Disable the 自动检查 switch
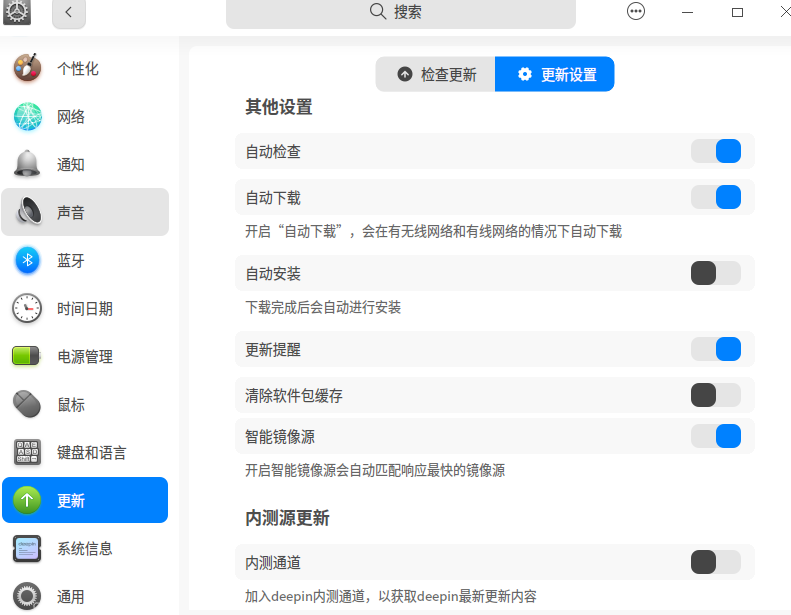The image size is (791, 615). [x=716, y=151]
